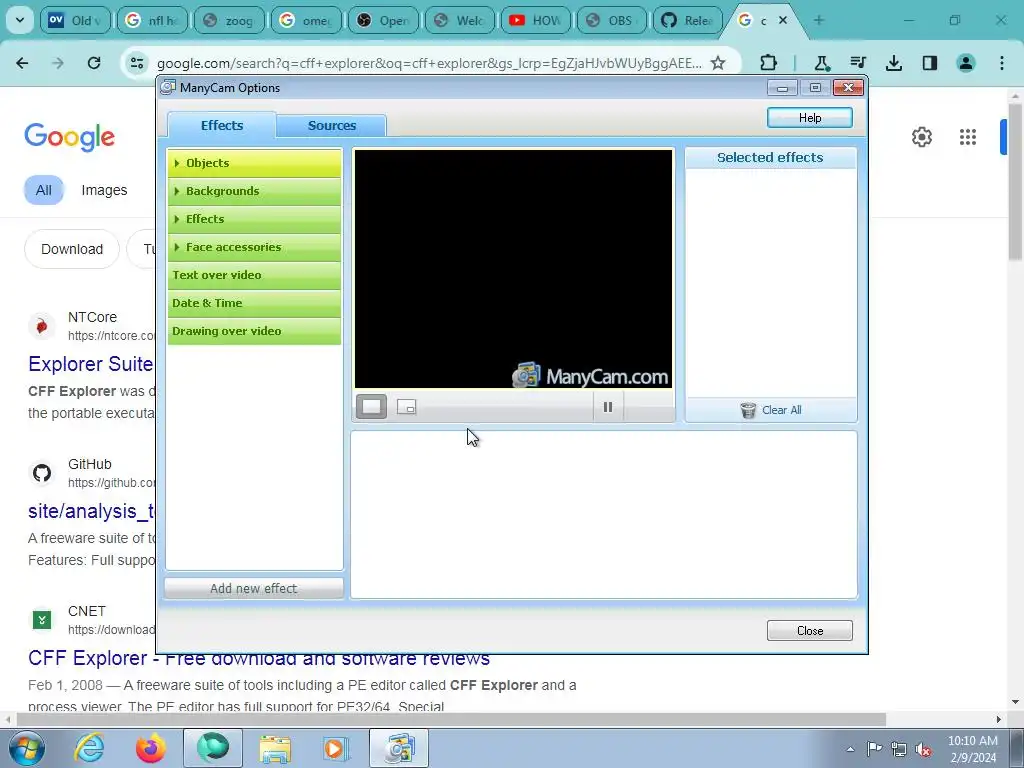
Task: Open the Explorer Suite result link
Action: [x=91, y=364]
